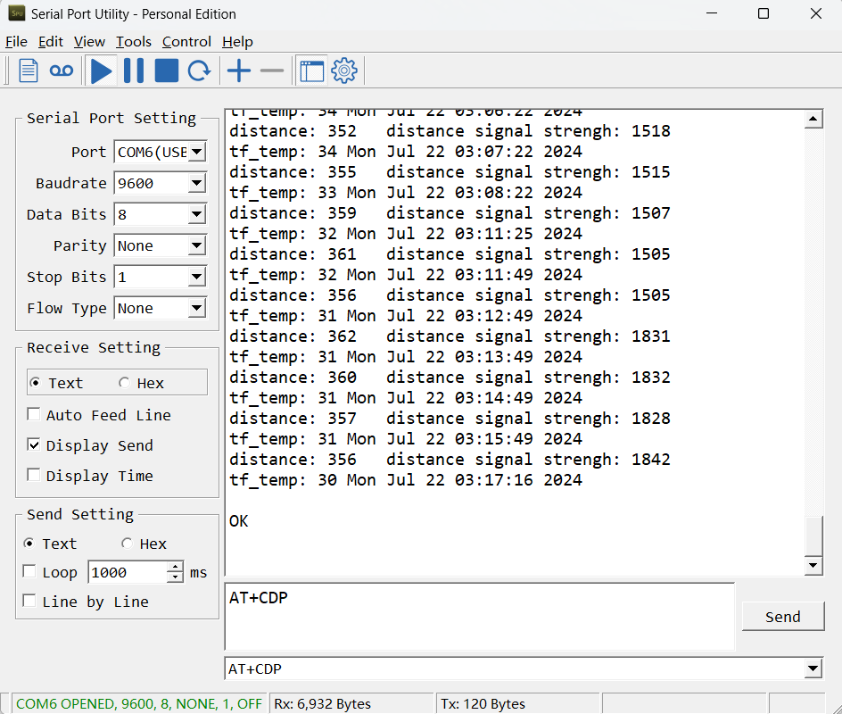Click the line with timestamp 03:17:16
Screen dimensions: 842x714
click(x=405, y=480)
